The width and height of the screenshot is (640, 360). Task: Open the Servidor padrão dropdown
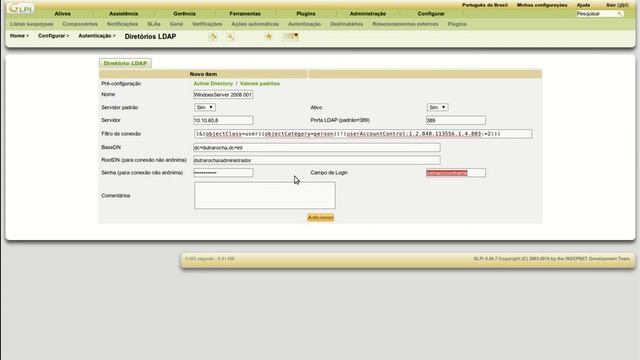pyautogui.click(x=205, y=107)
